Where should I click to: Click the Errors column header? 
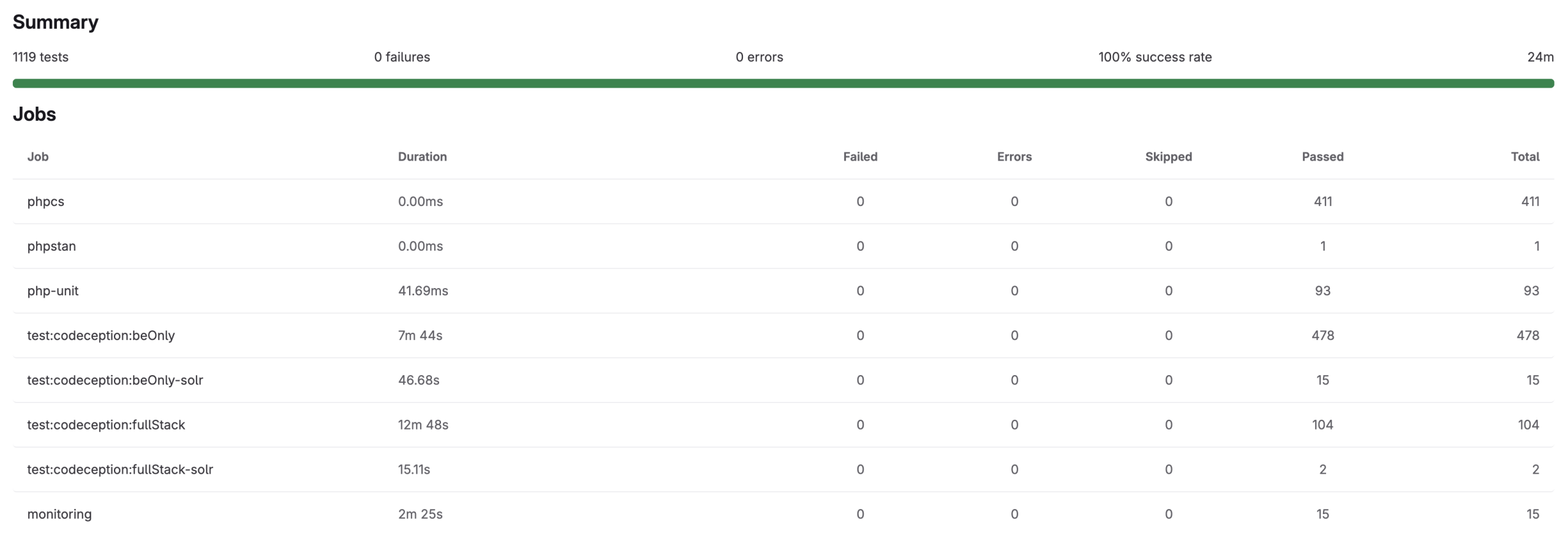pos(1014,157)
